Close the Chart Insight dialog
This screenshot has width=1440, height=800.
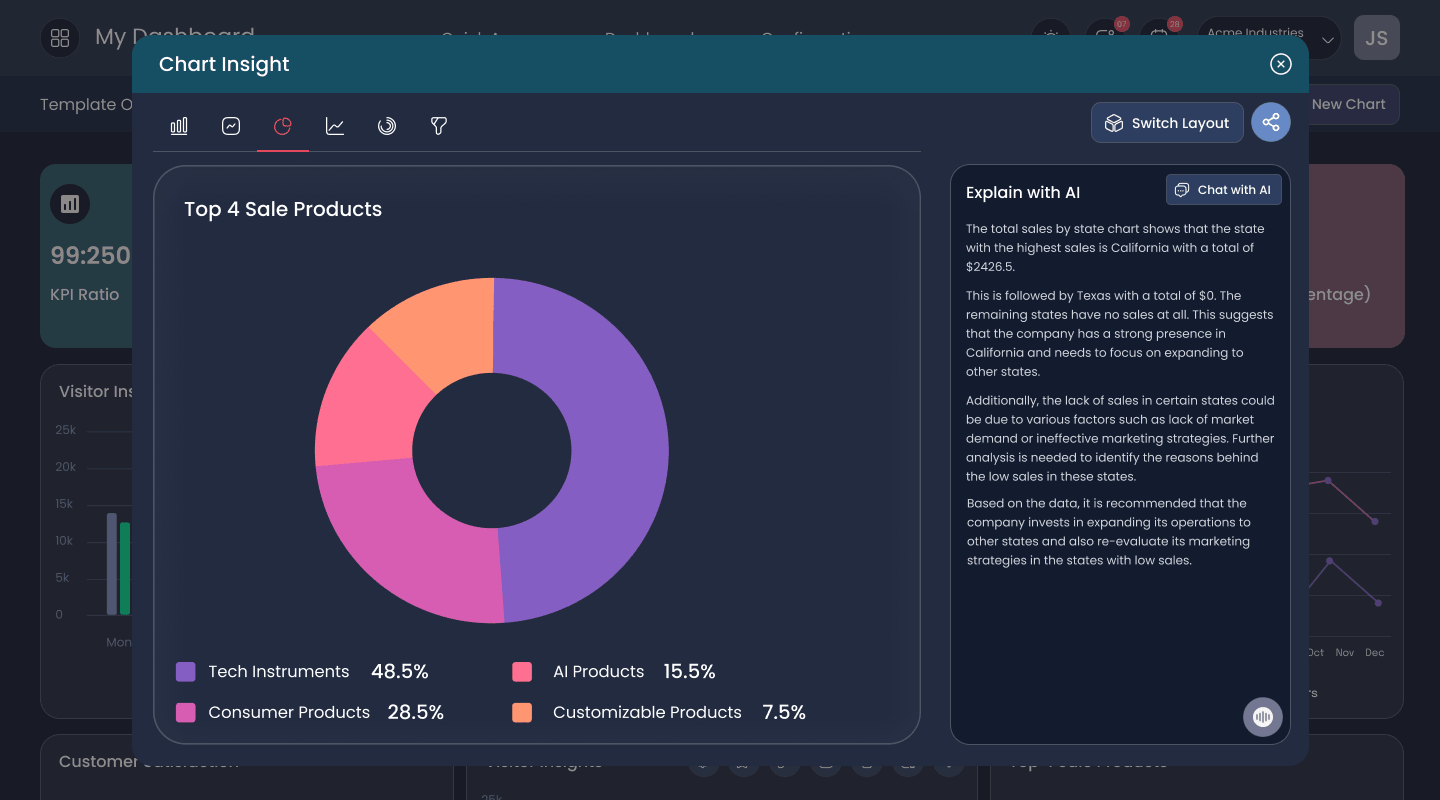point(1281,64)
